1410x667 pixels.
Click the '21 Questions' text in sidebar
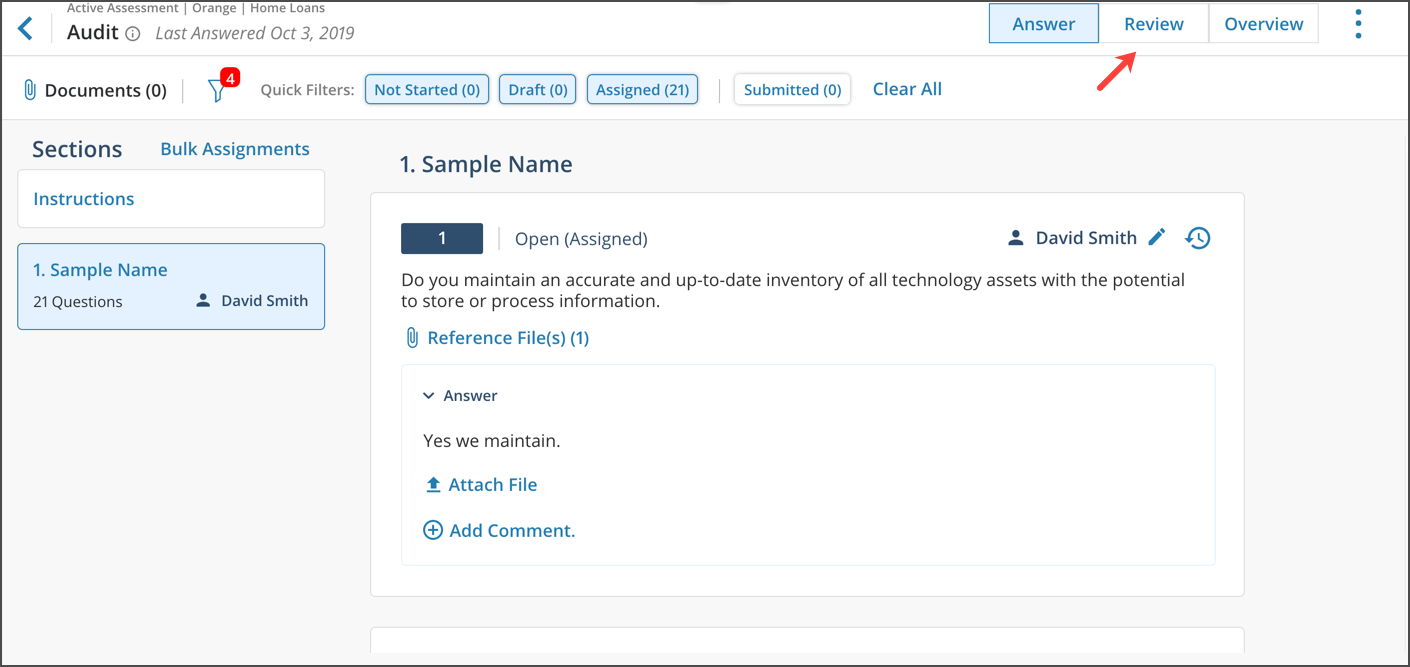coord(78,302)
